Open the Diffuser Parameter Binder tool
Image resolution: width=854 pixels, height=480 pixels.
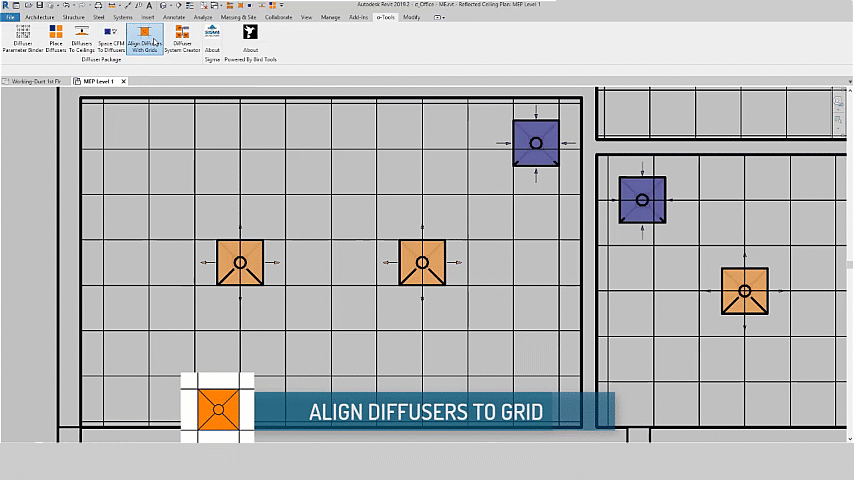(x=23, y=39)
